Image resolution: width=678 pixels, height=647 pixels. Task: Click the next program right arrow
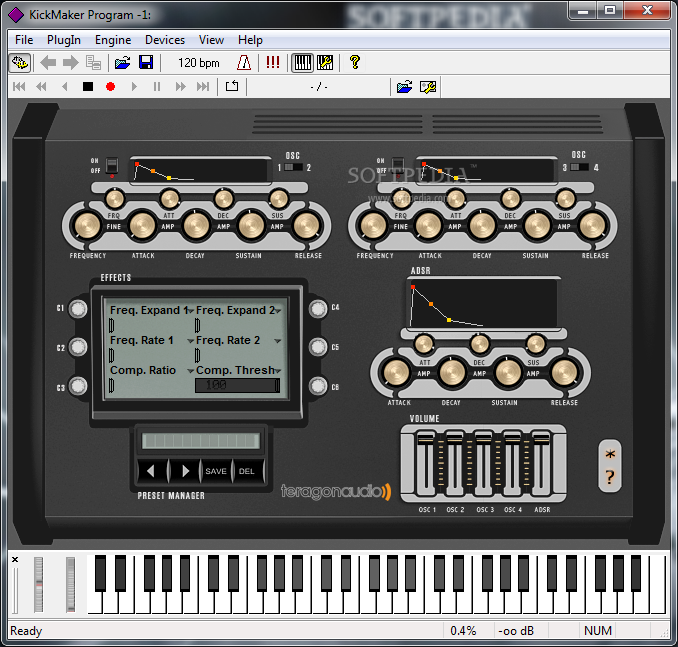coord(70,63)
